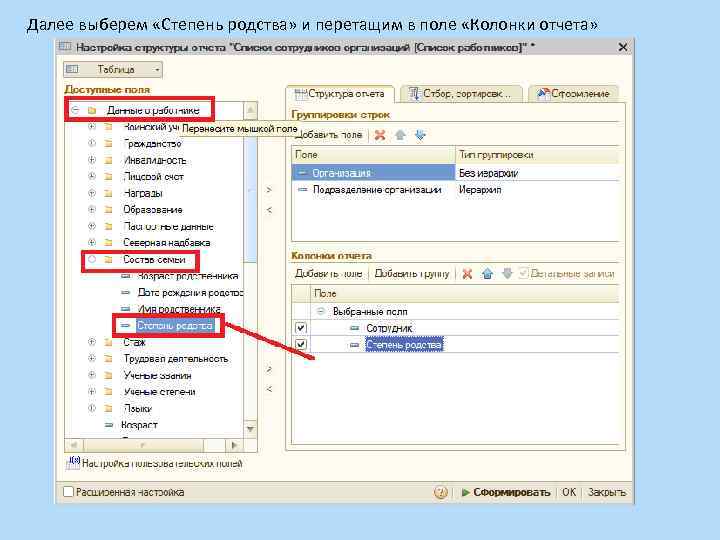Click the Без иерархии grouping type cell
This screenshot has height=540, width=720.
[537, 173]
